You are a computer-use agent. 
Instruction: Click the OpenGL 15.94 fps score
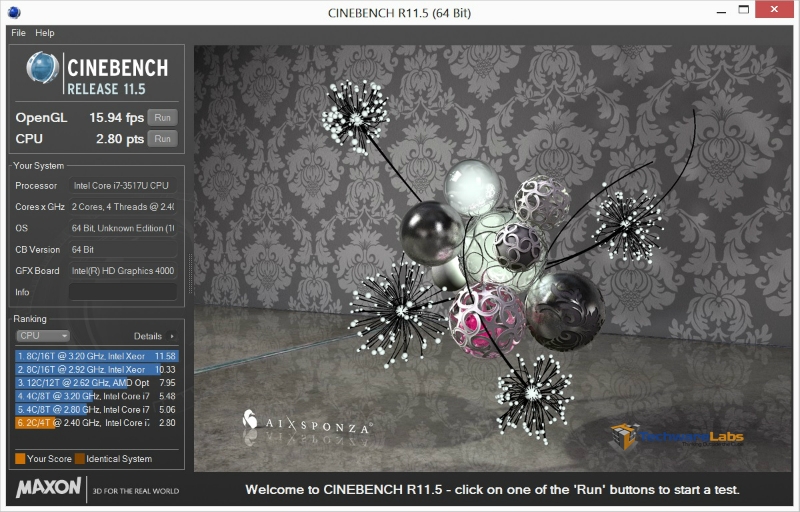coord(116,117)
